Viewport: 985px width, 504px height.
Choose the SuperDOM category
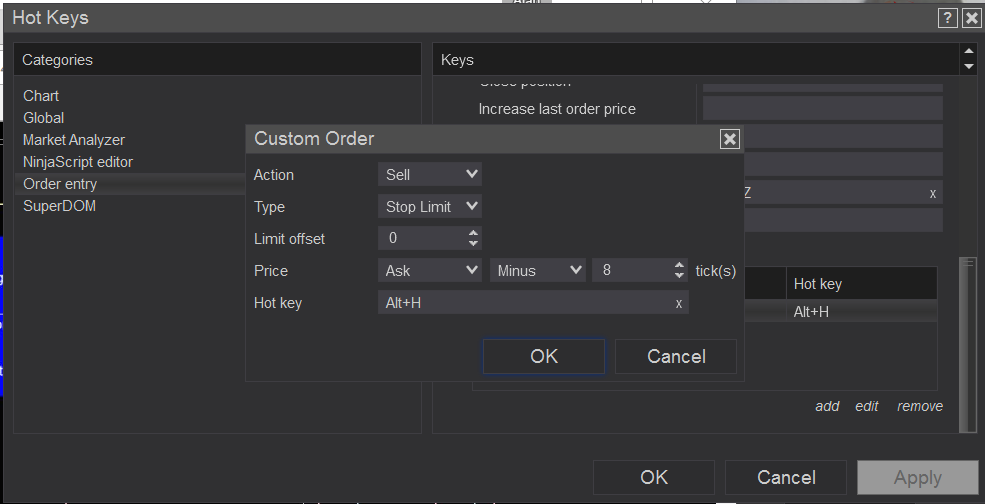[x=60, y=206]
